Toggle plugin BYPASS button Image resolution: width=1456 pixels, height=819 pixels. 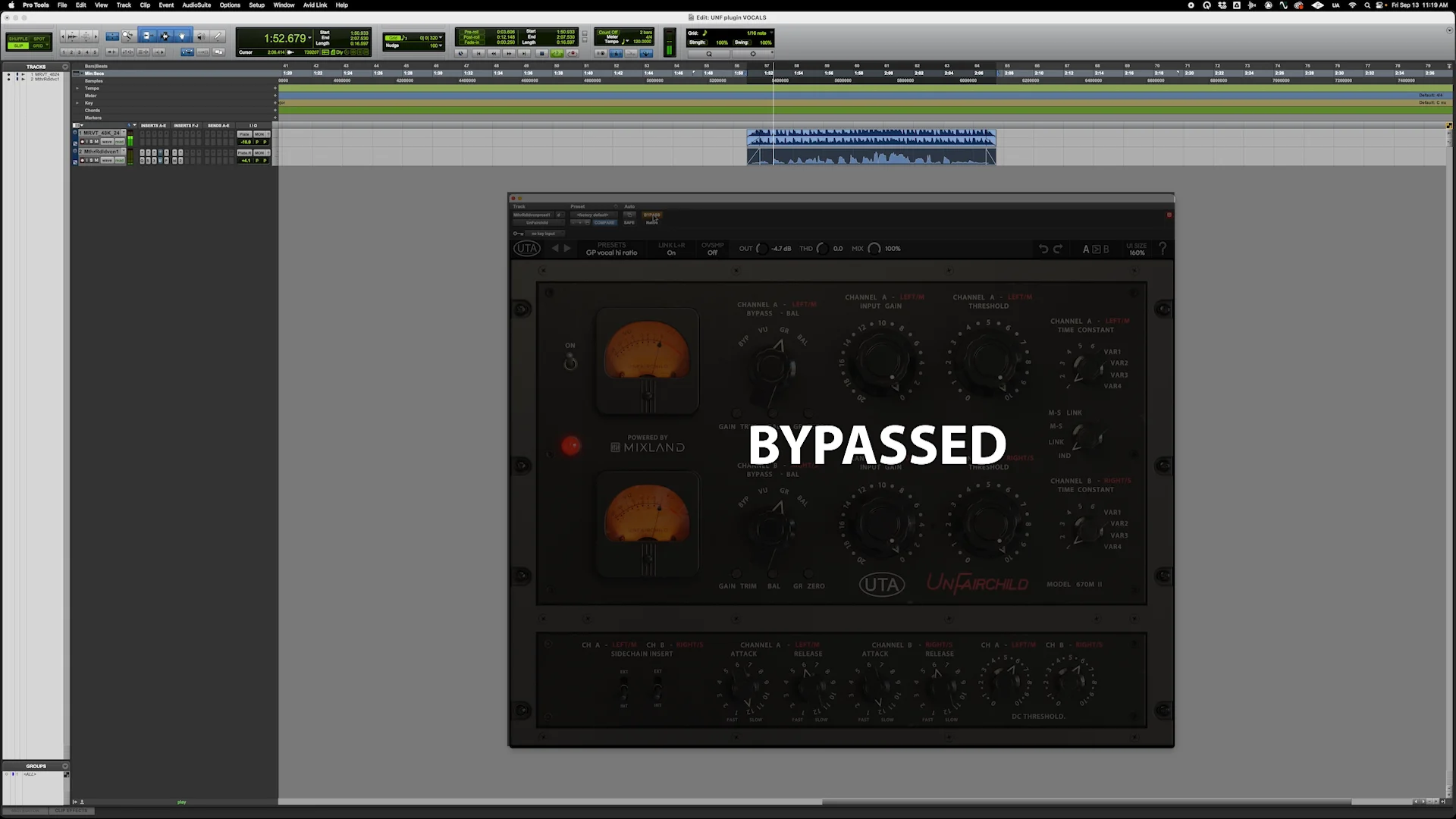[x=651, y=215]
